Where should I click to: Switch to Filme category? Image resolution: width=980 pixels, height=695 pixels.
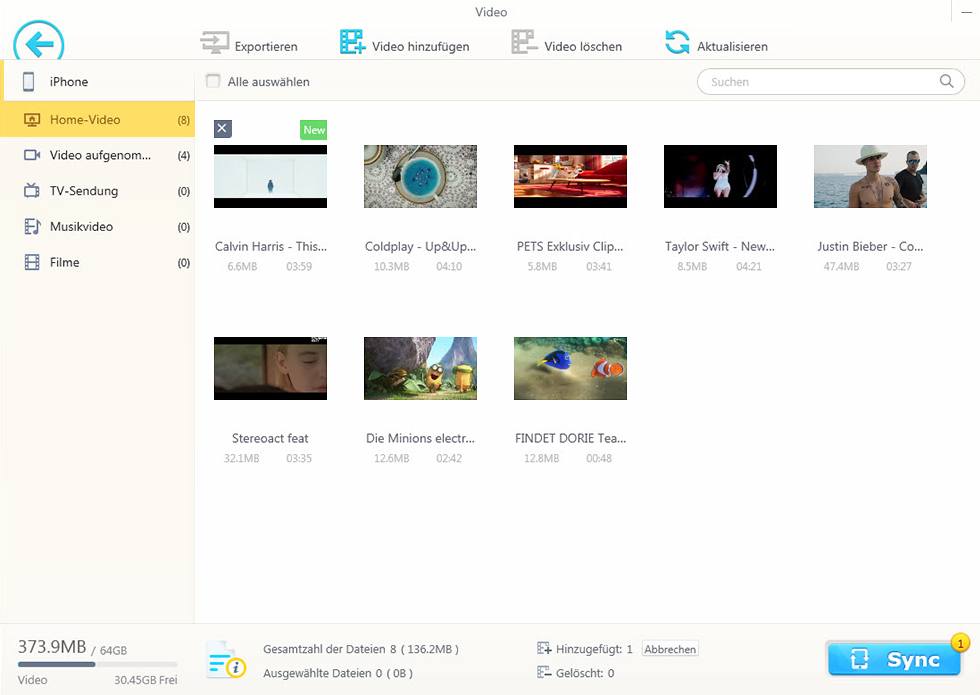(x=98, y=262)
